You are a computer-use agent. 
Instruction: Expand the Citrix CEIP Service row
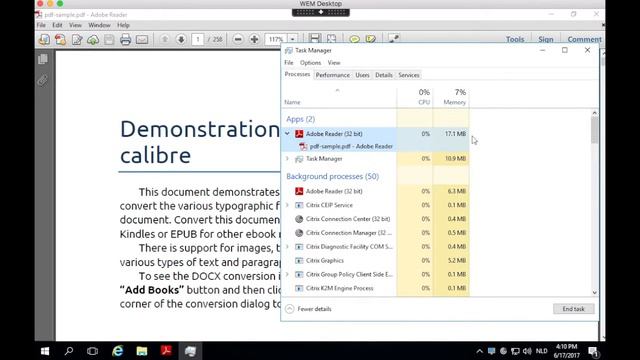287,205
